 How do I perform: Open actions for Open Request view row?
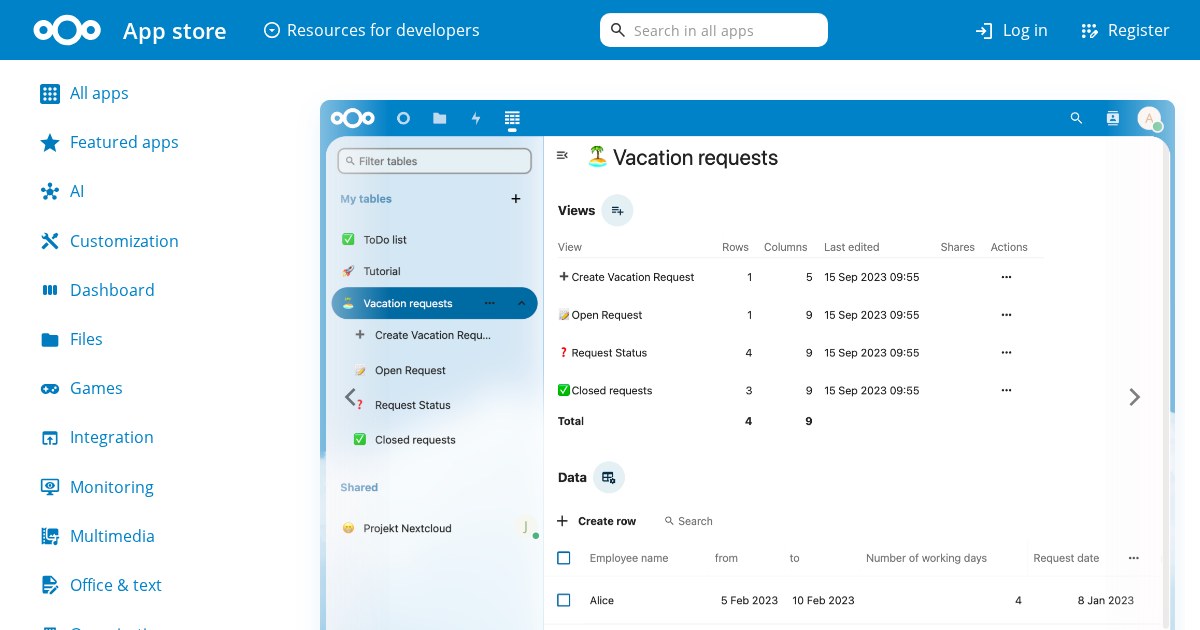1006,315
